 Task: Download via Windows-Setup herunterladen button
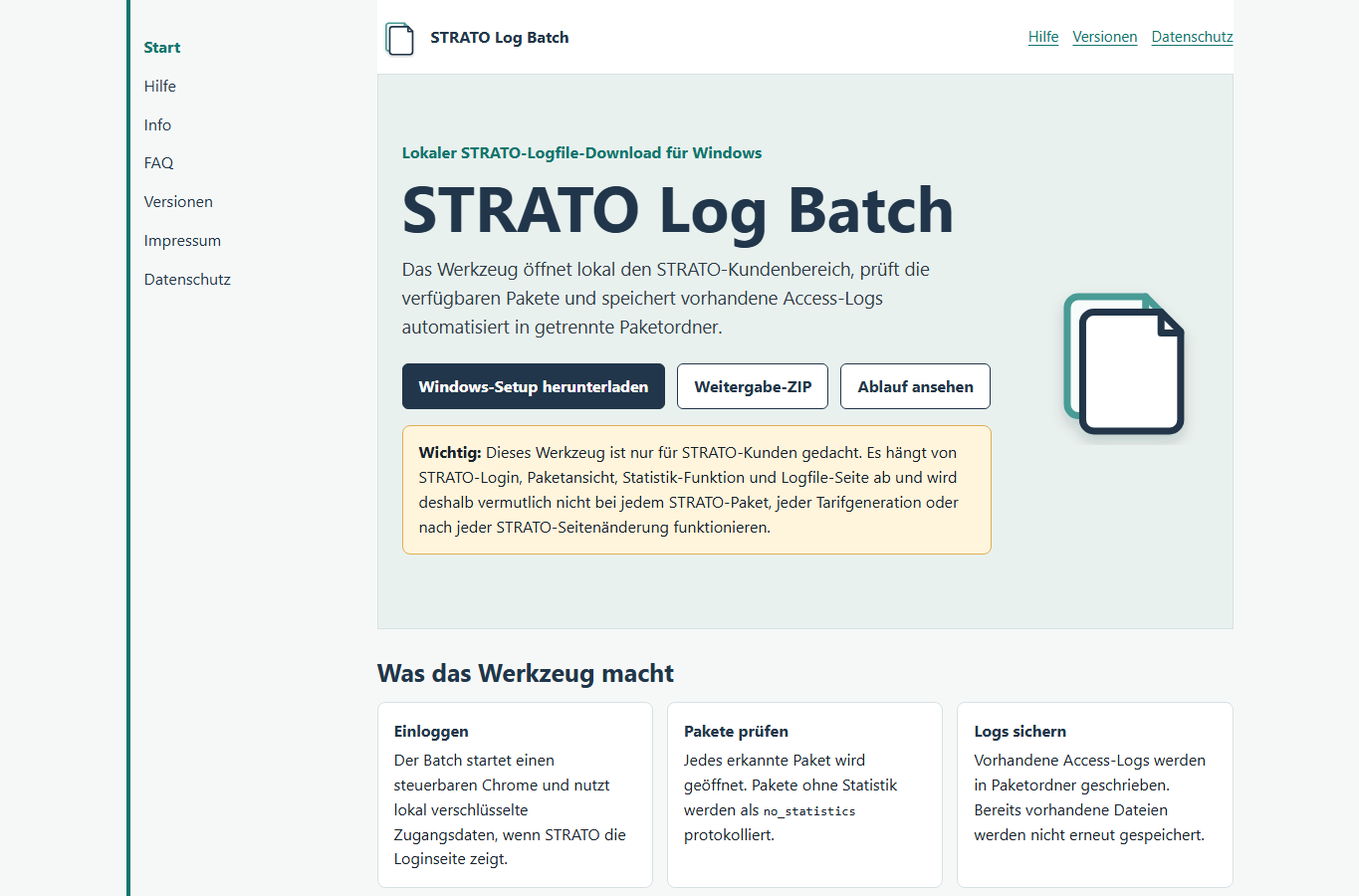coord(534,386)
